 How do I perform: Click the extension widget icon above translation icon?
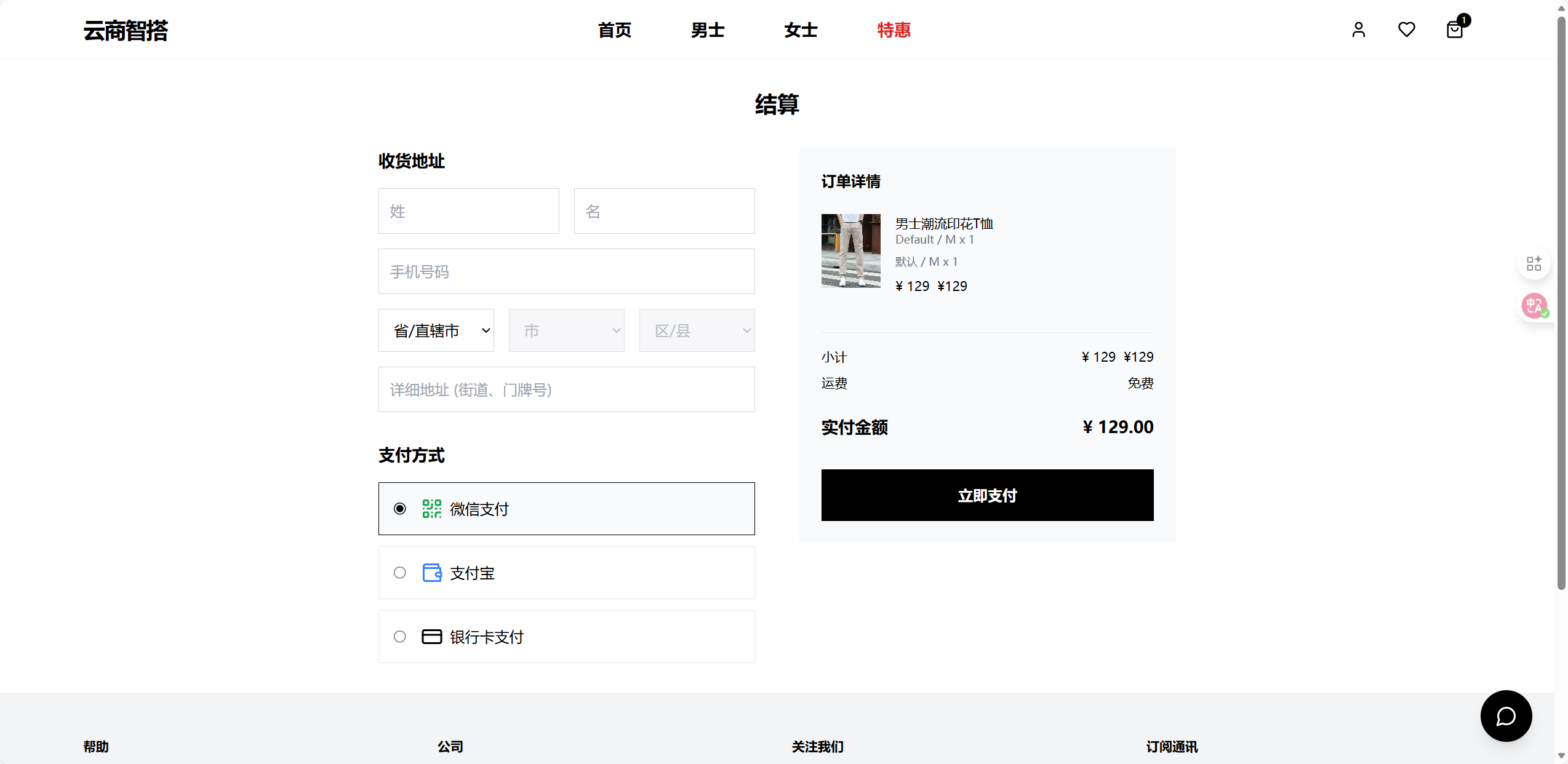[x=1534, y=263]
